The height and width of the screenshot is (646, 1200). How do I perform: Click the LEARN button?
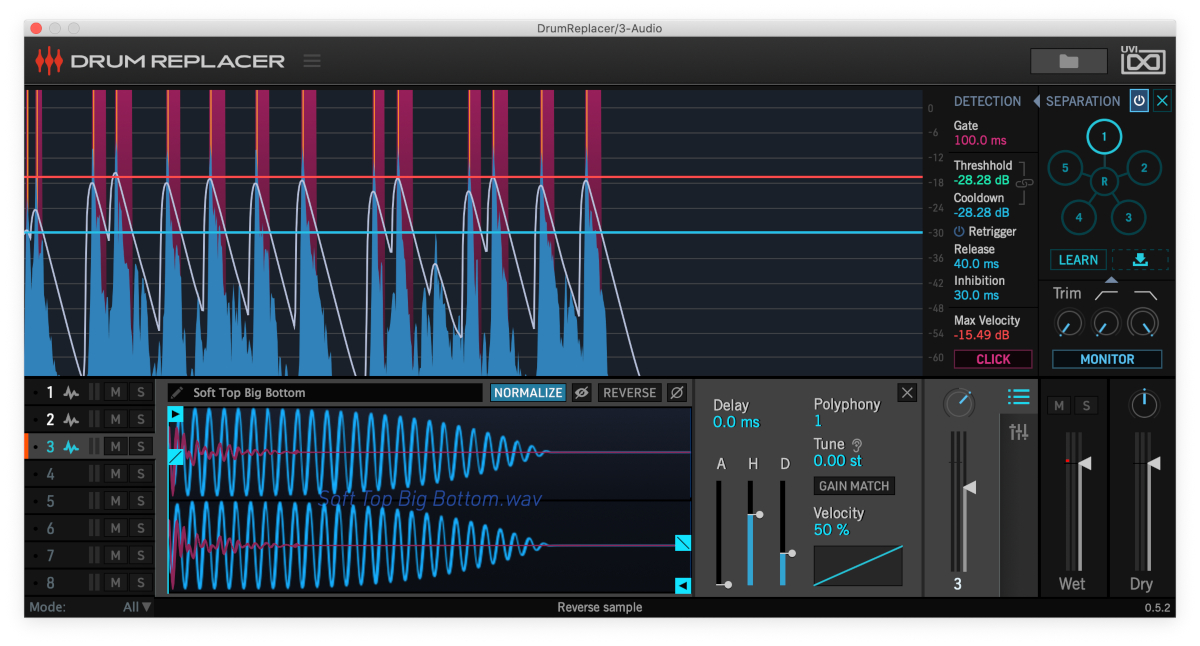1078,260
